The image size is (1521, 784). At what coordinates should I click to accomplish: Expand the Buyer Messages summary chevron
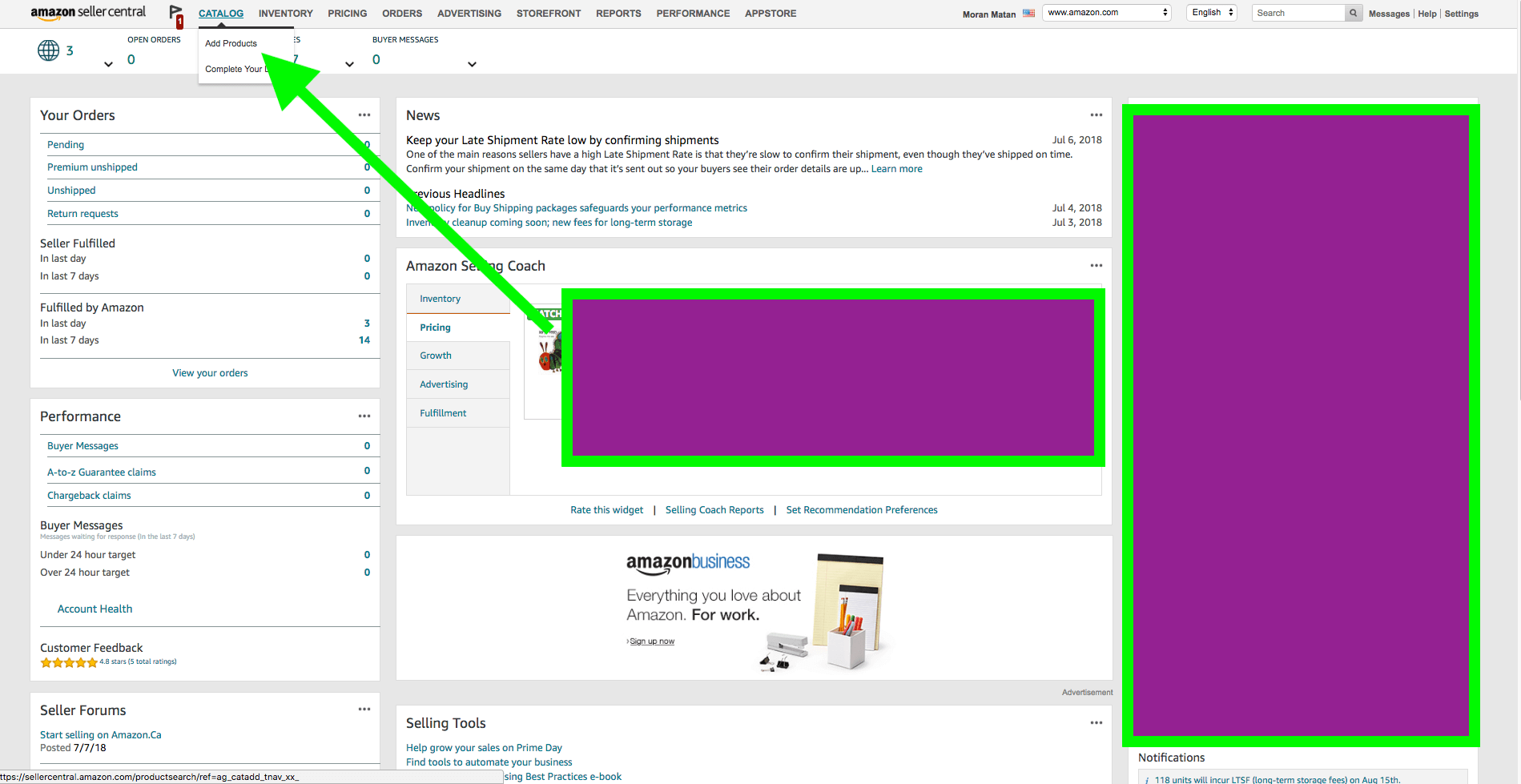pos(472,65)
